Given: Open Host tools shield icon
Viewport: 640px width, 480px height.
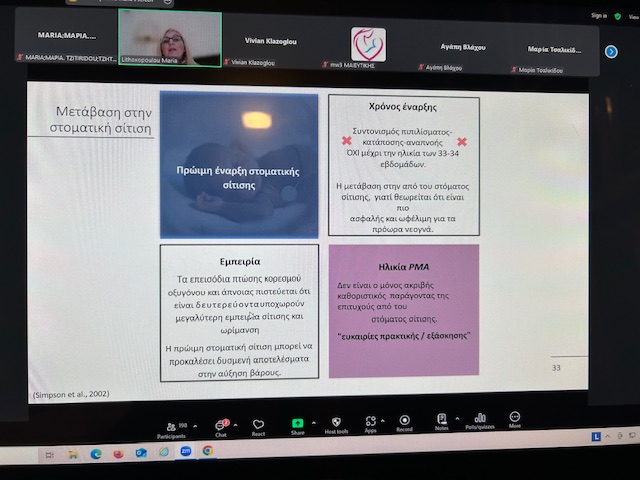Looking at the screenshot, I should [336, 424].
